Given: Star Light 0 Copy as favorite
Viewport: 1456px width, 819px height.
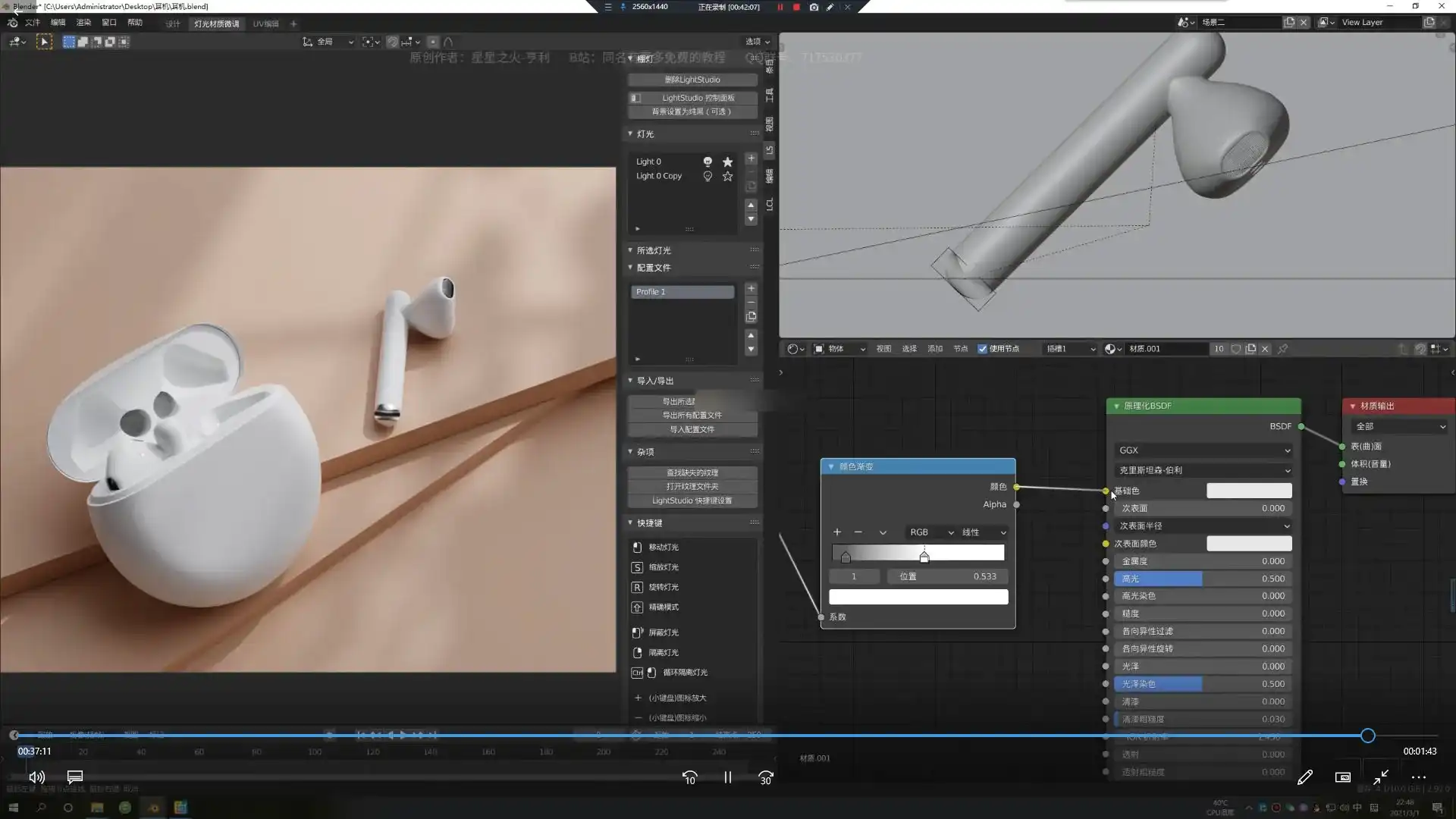Looking at the screenshot, I should pos(727,176).
